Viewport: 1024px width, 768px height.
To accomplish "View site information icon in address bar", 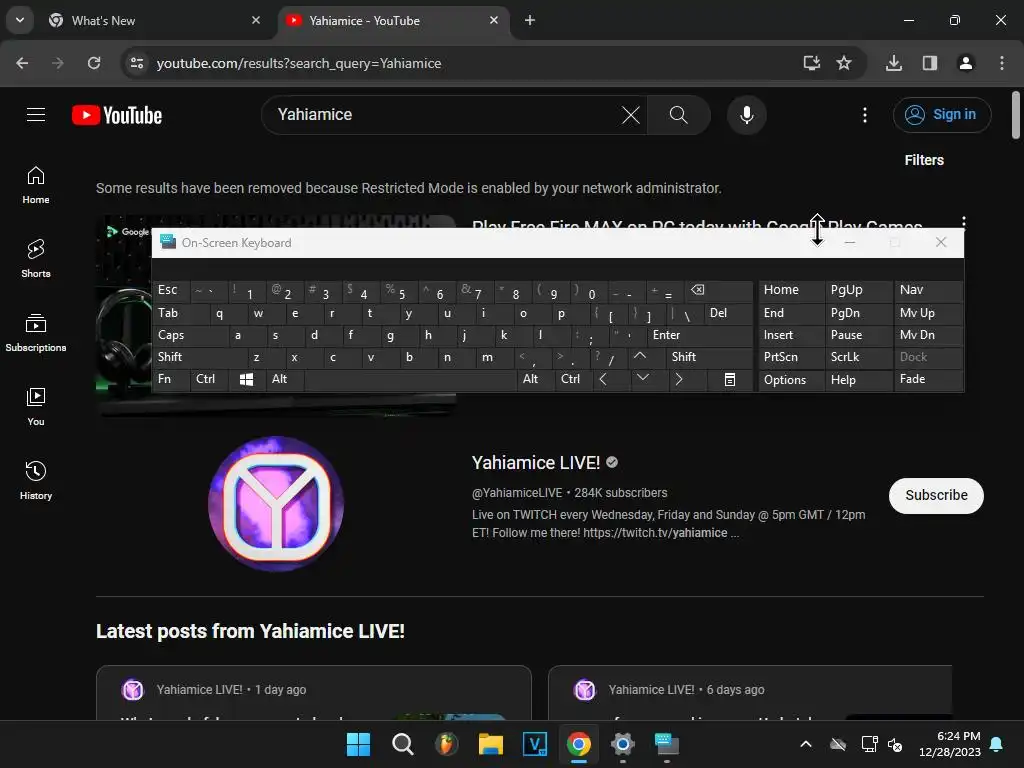I will click(137, 63).
